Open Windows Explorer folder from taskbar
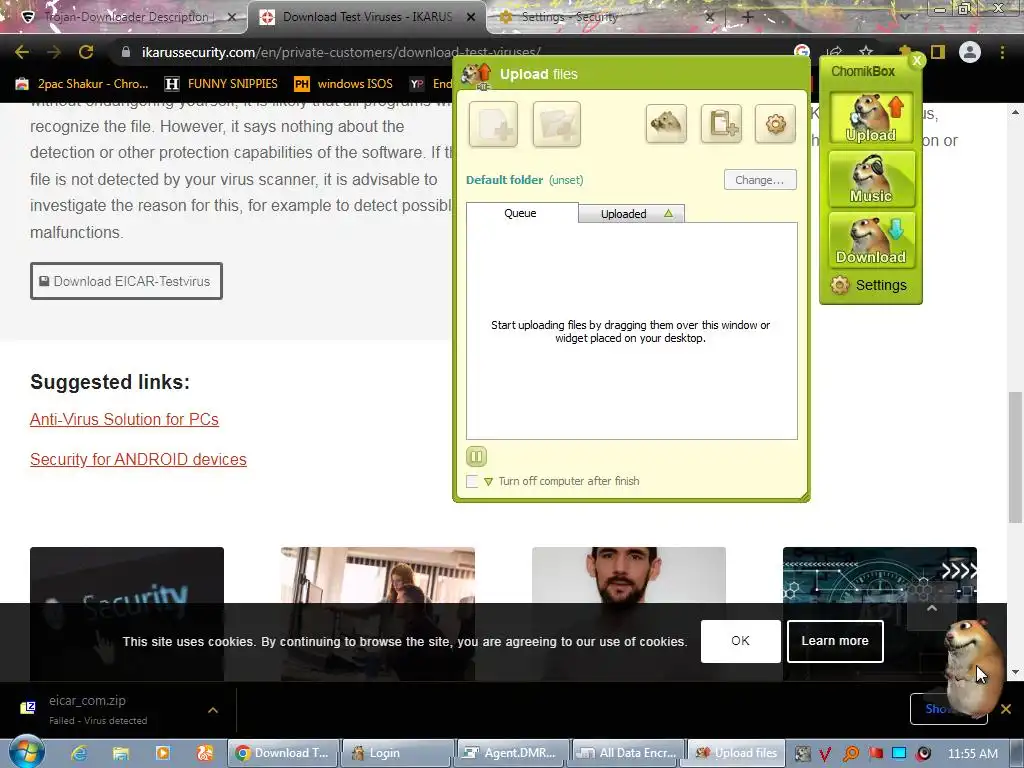1024x768 pixels. point(121,753)
